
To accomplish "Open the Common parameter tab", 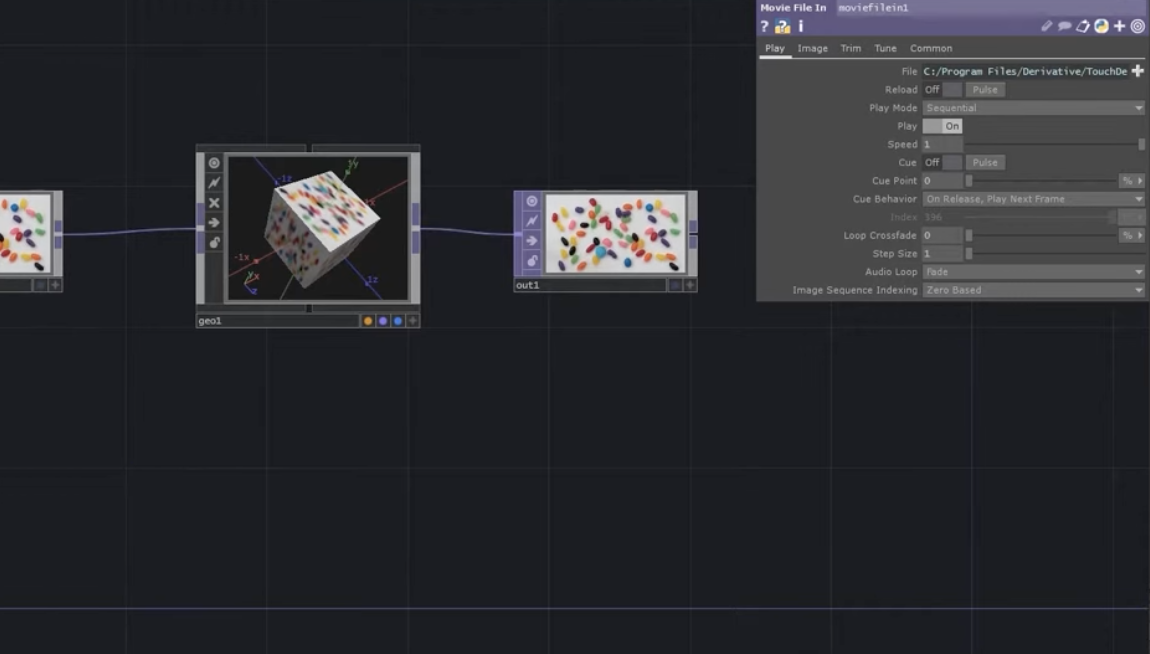I will 931,48.
